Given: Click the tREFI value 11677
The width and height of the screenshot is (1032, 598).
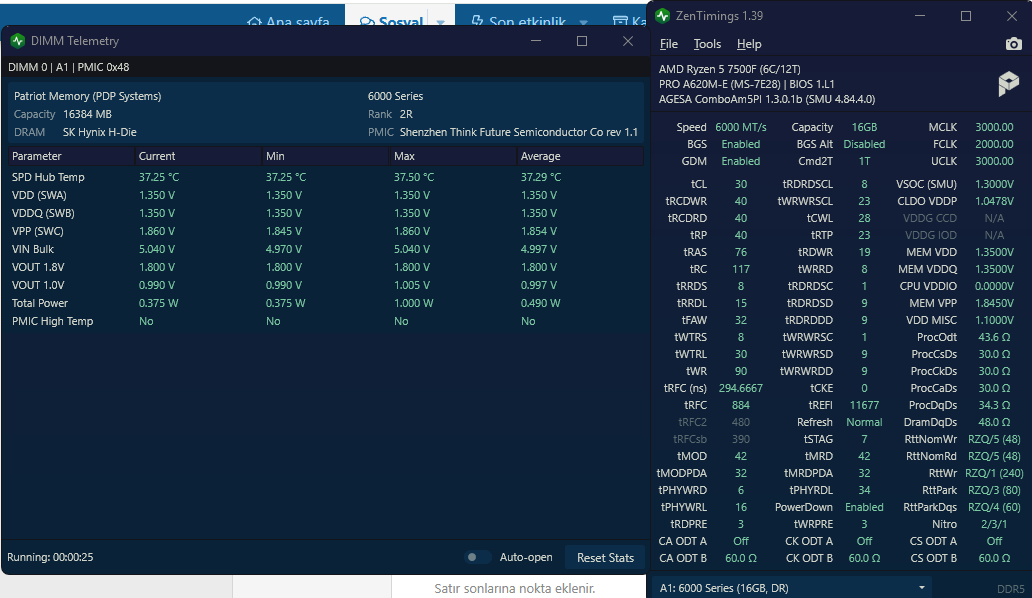Looking at the screenshot, I should [864, 405].
